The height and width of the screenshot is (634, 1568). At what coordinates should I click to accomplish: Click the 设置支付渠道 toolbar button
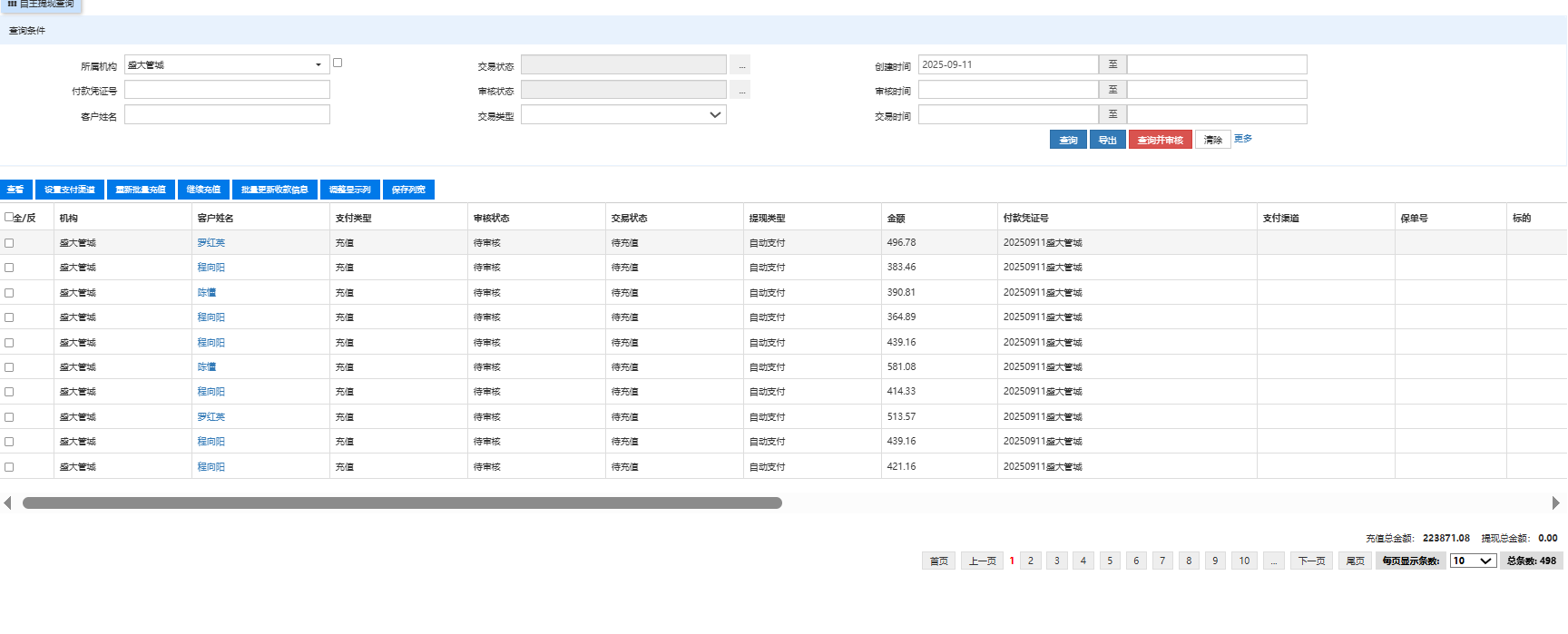(x=70, y=190)
